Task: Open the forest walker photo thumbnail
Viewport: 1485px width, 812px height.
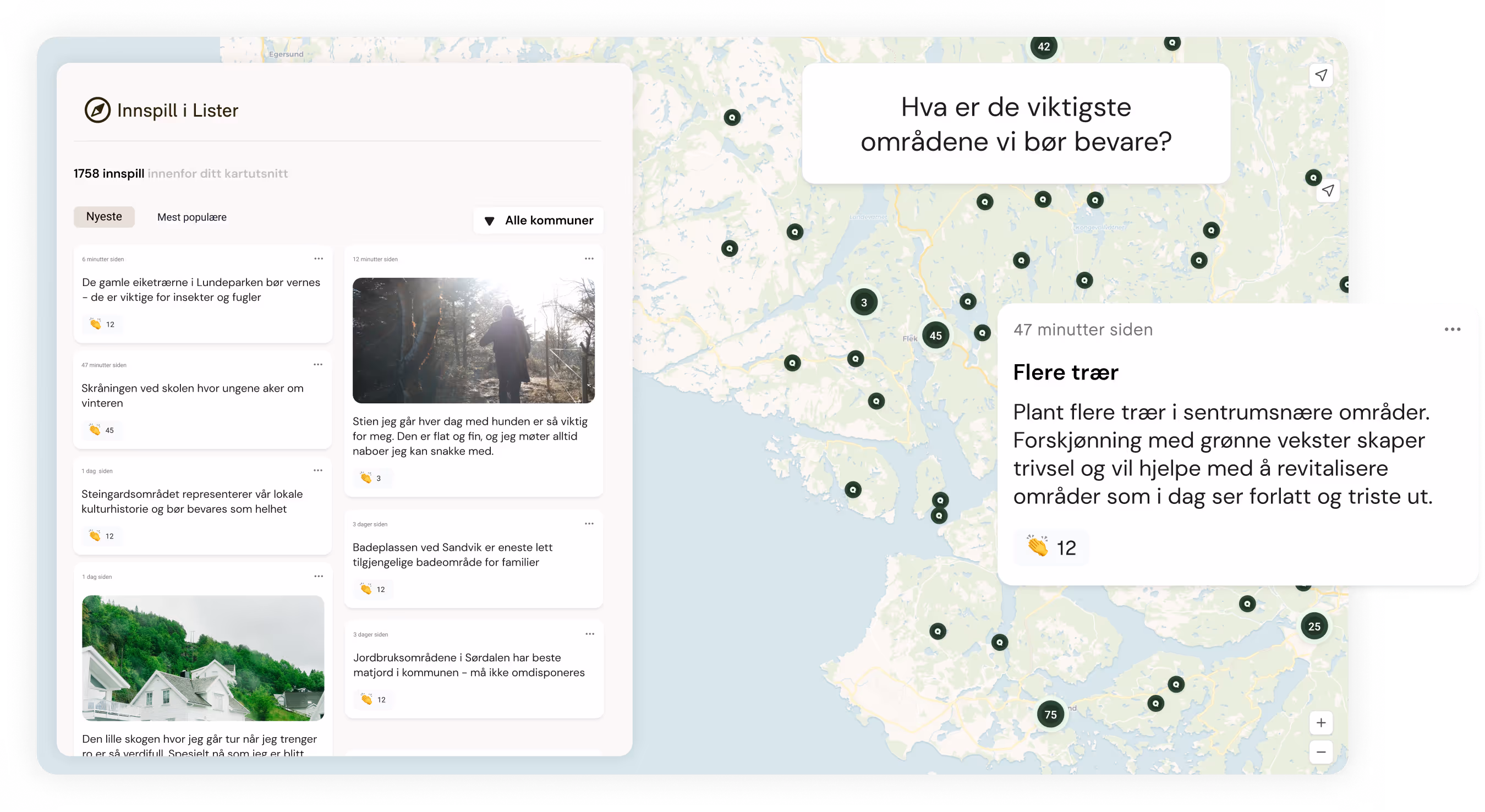Action: [473, 340]
